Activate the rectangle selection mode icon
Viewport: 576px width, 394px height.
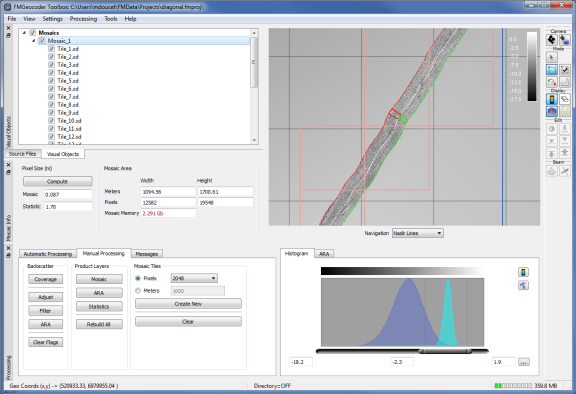pyautogui.click(x=551, y=69)
